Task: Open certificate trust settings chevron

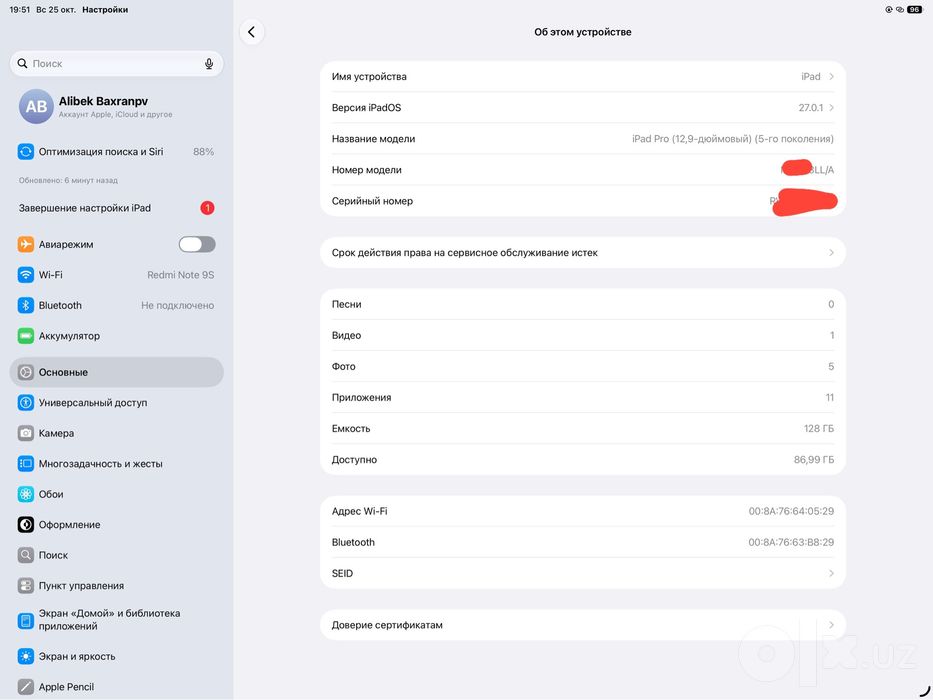Action: pos(831,625)
